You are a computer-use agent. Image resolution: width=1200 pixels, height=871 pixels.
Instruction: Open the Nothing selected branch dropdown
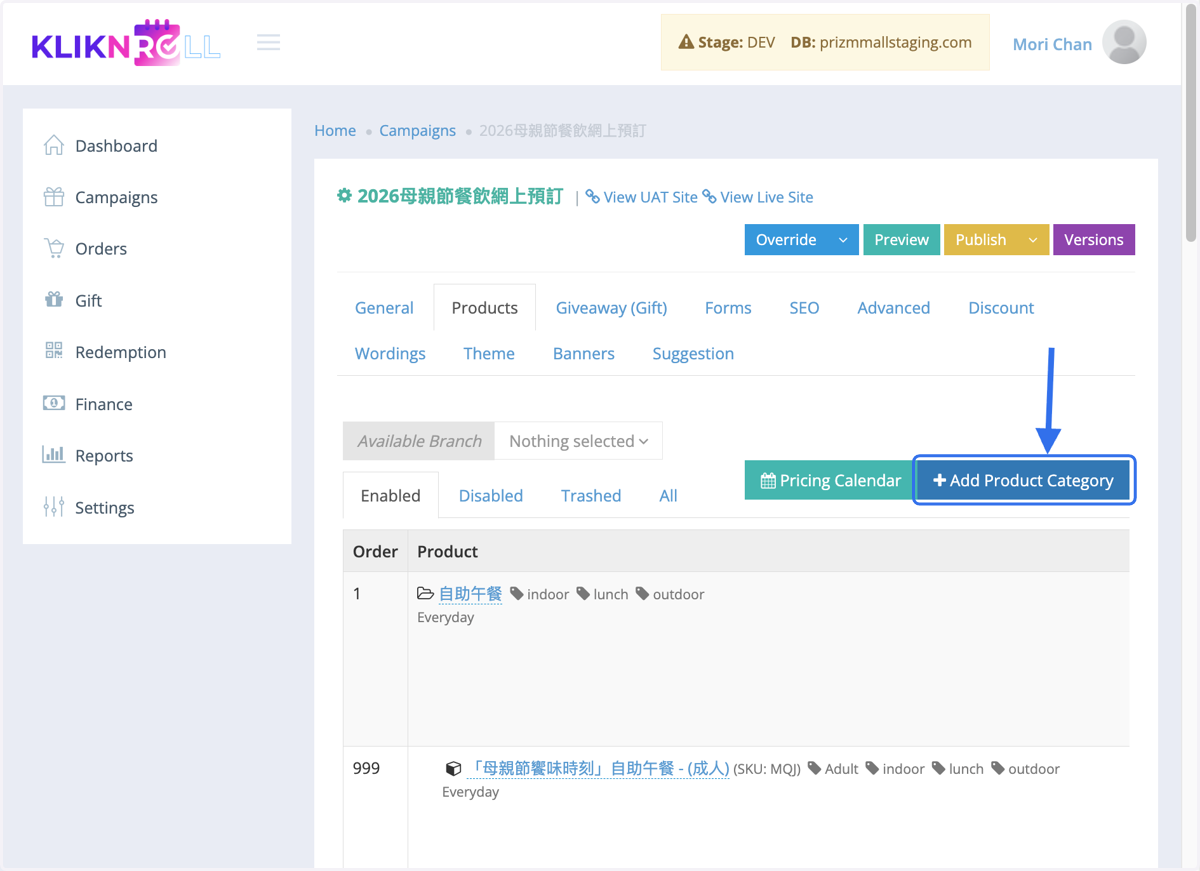point(578,441)
